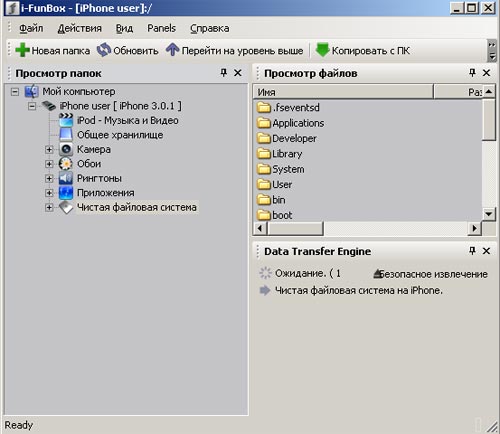Select the Чистая файловая система tree label
500x434 pixels.
pyautogui.click(x=137, y=207)
